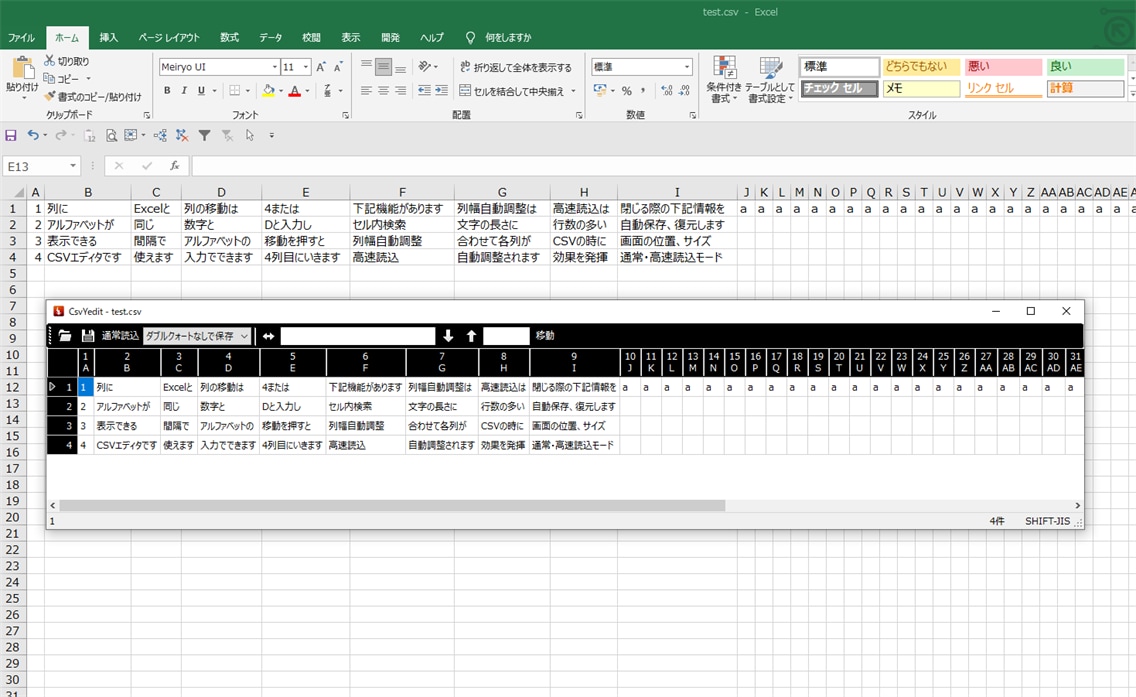Click the format painter brush icon
1136x697 pixels.
coord(49,96)
